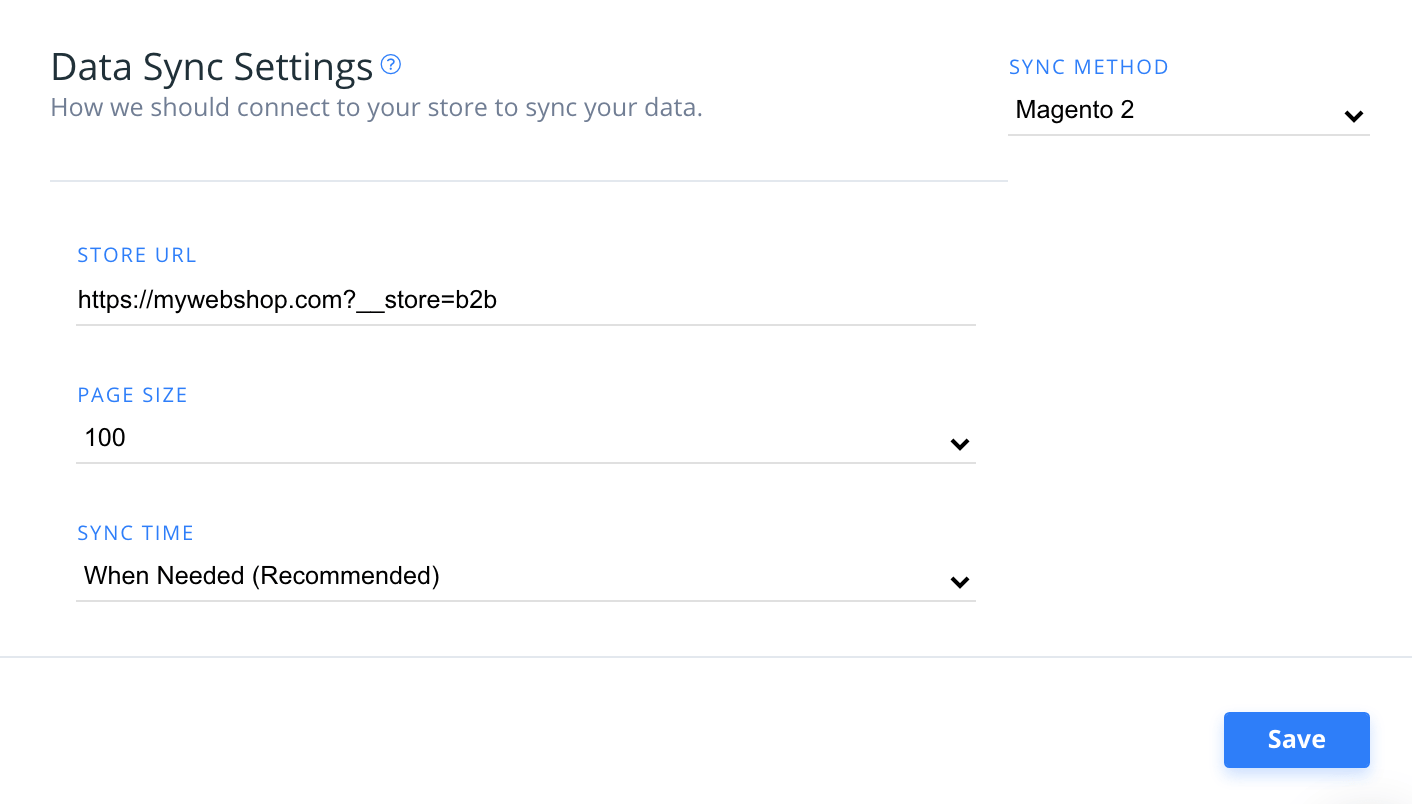Click the SYNC TIME field label
Image resolution: width=1412 pixels, height=804 pixels.
[136, 533]
